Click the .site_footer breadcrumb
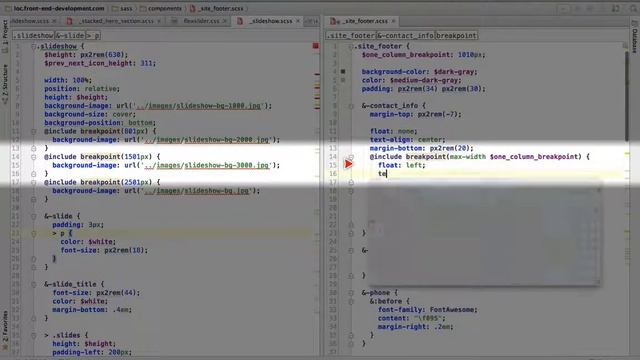Viewport: 640px width, 360px height. click(351, 36)
